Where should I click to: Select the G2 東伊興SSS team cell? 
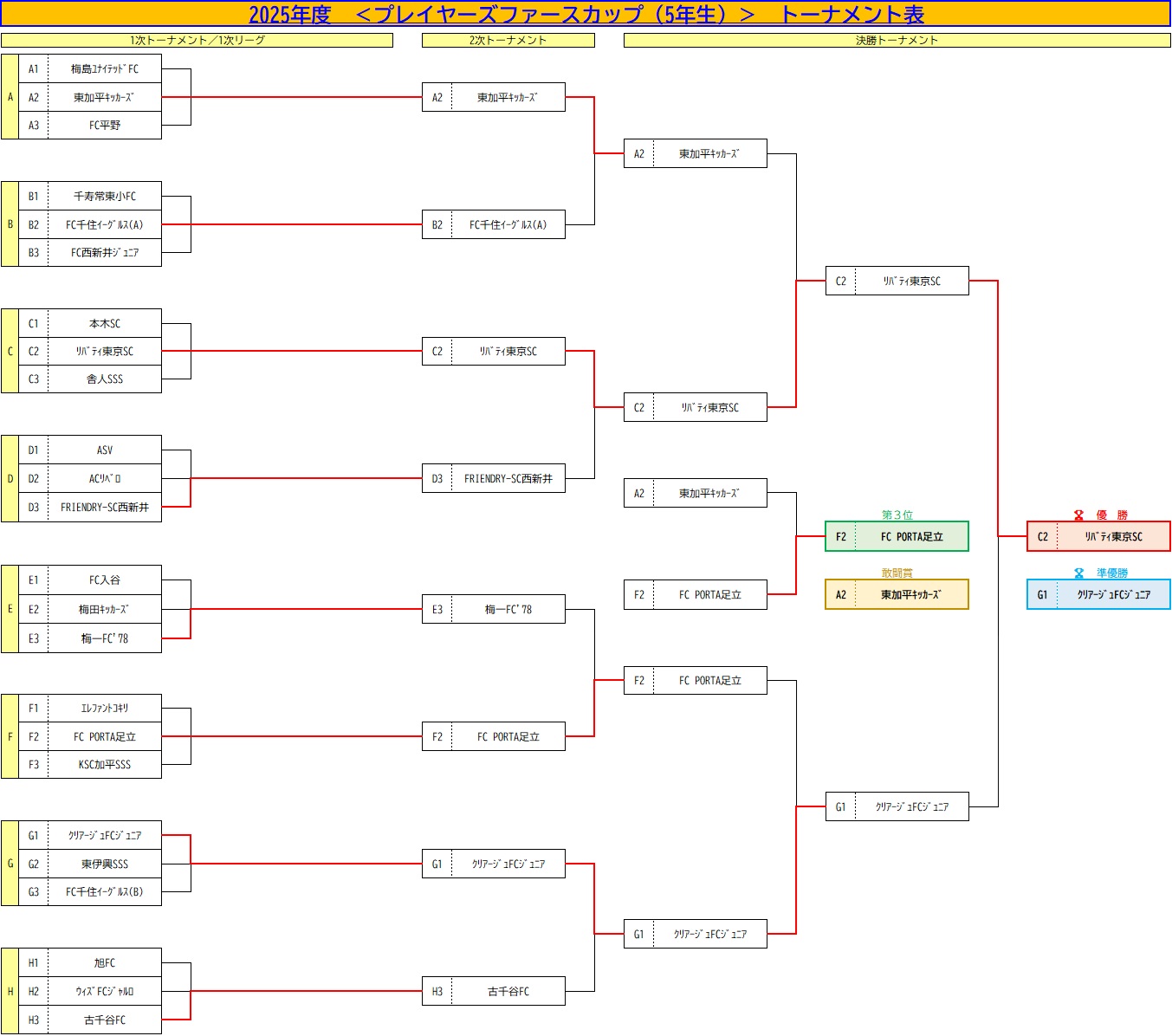coord(104,864)
